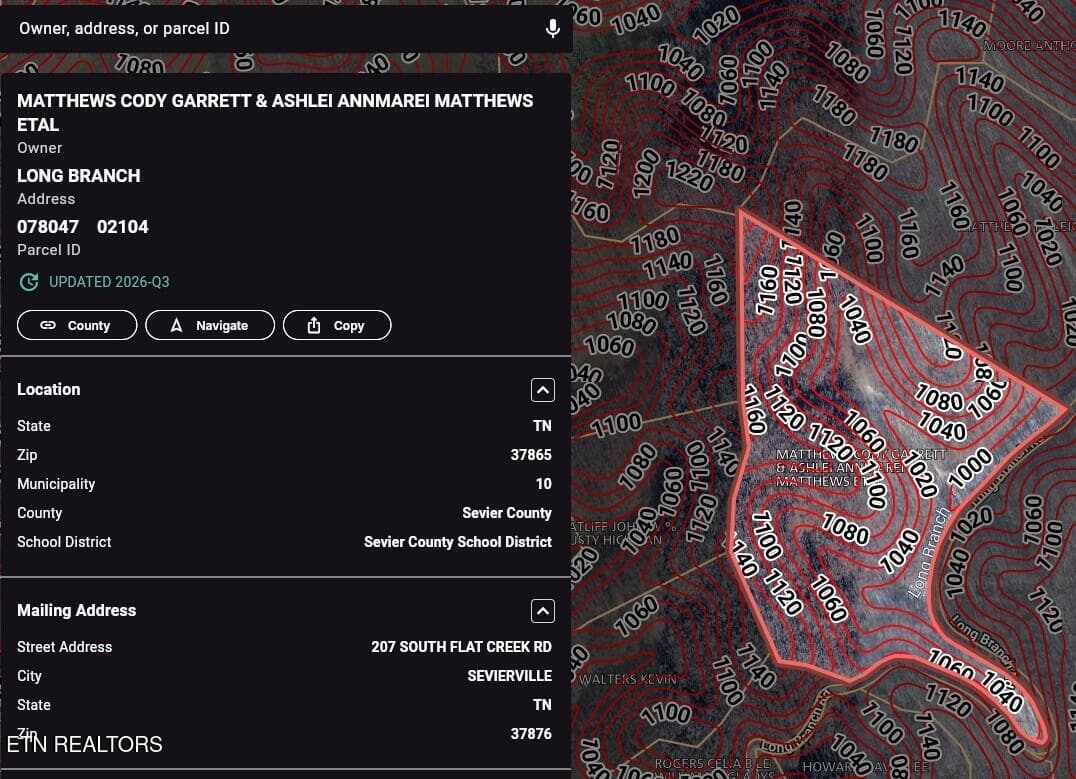Viewport: 1076px width, 779px height.
Task: Click the microphone voice search icon
Action: [x=552, y=28]
